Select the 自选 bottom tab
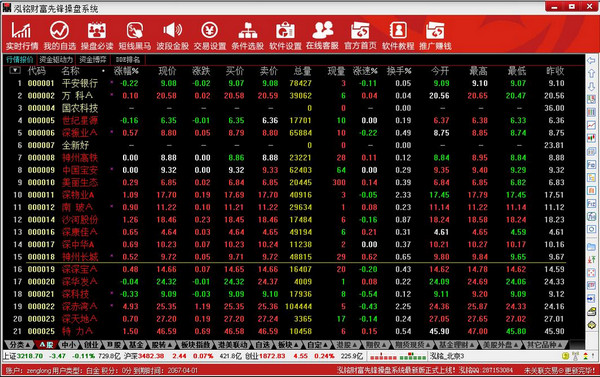The width and height of the screenshot is (600, 377). point(262,344)
